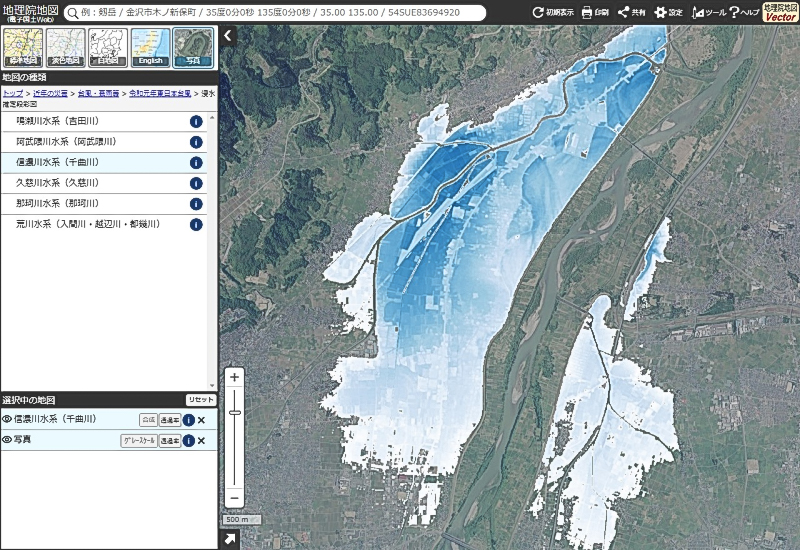Toggle visibility eye of selected 写真 layer
The width and height of the screenshot is (800, 550).
[x=7, y=439]
